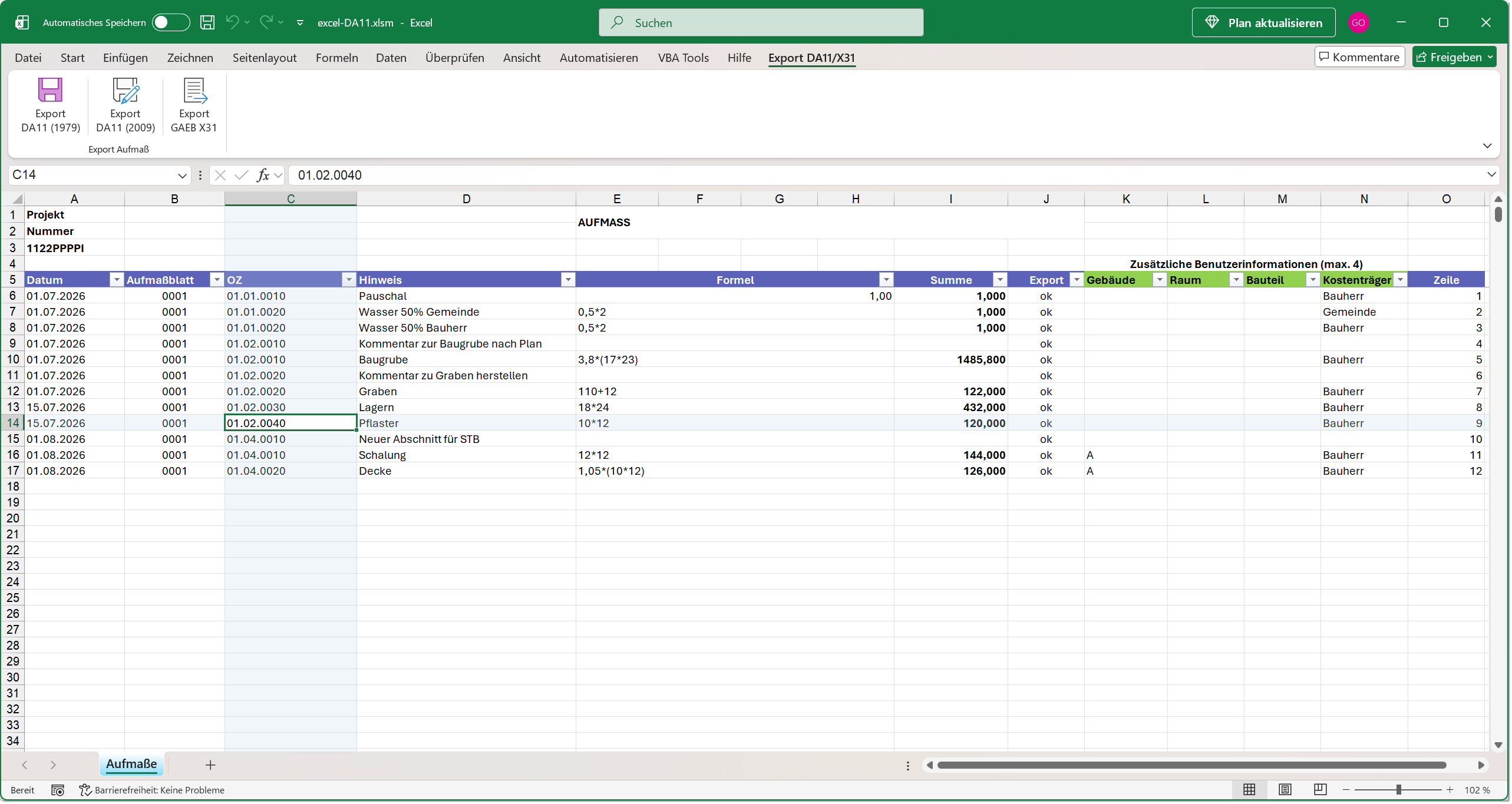
Task: Open Datum column filter dropdown
Action: [x=117, y=280]
